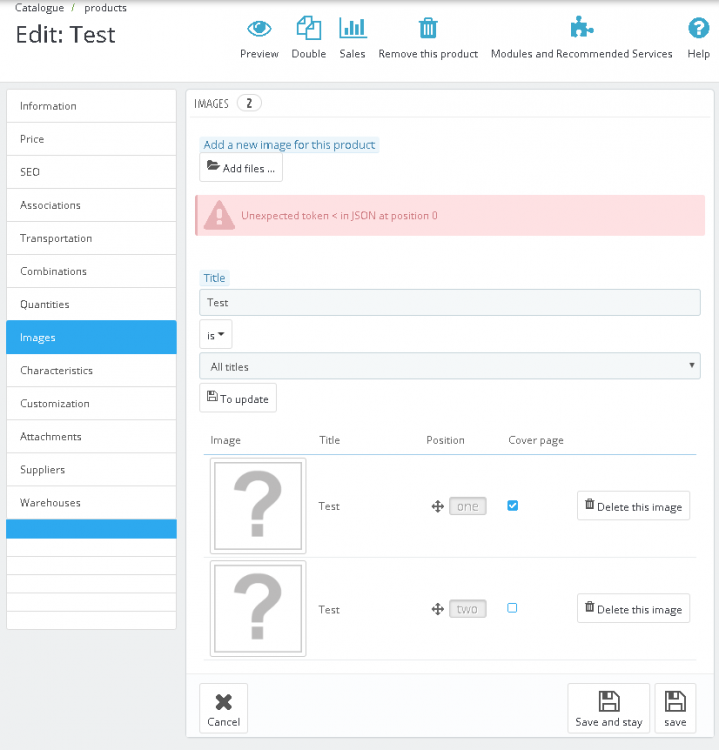The image size is (719, 750).
Task: Switch to the Price tab
Action: coord(91,139)
